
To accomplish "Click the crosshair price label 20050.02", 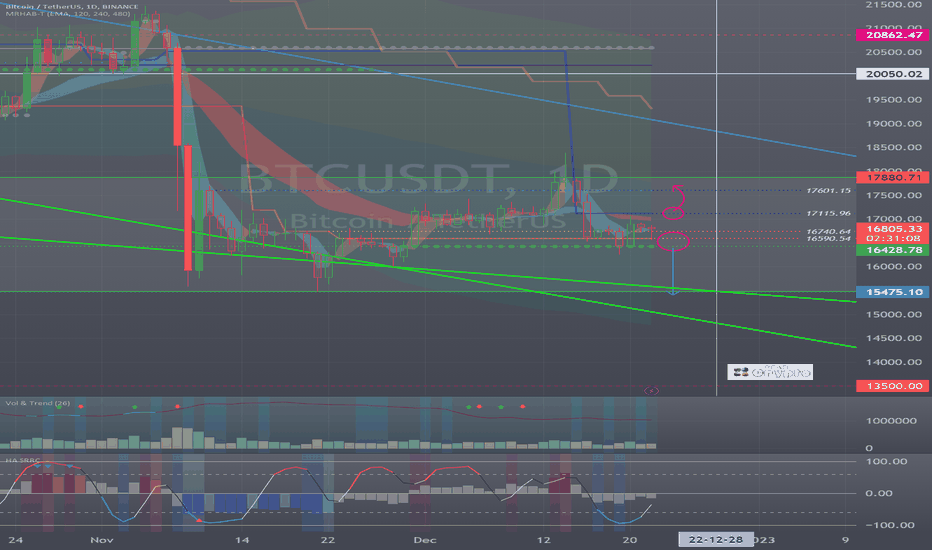I will (893, 74).
